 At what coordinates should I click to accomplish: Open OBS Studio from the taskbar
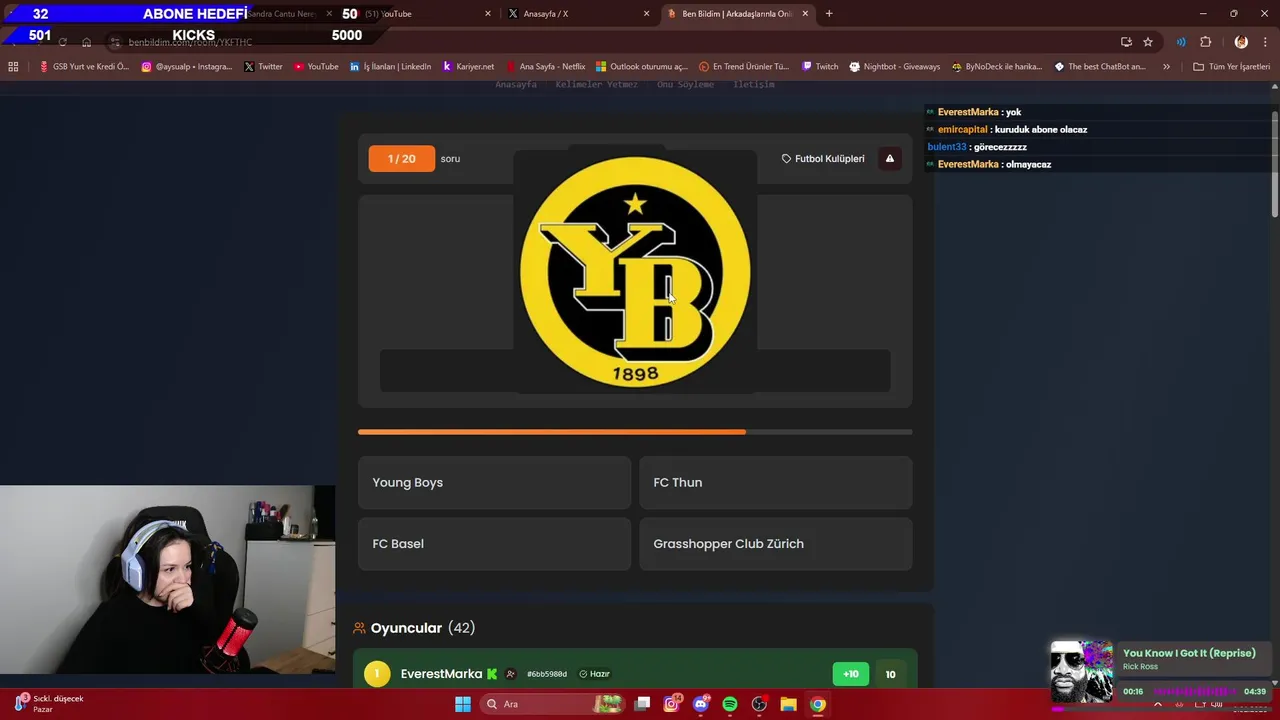coord(759,704)
